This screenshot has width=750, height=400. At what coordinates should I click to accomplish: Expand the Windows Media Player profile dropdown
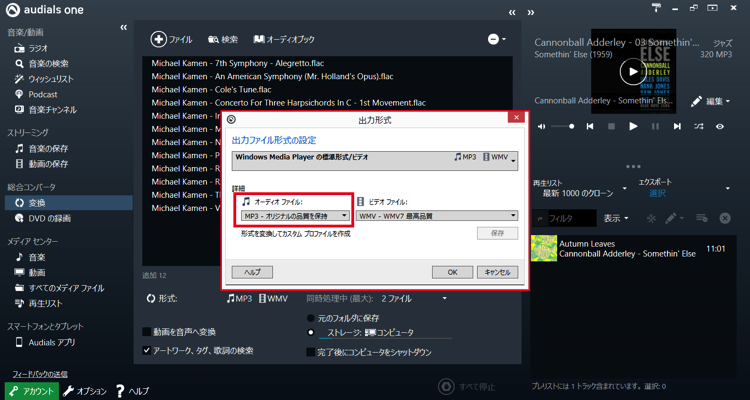pos(513,160)
